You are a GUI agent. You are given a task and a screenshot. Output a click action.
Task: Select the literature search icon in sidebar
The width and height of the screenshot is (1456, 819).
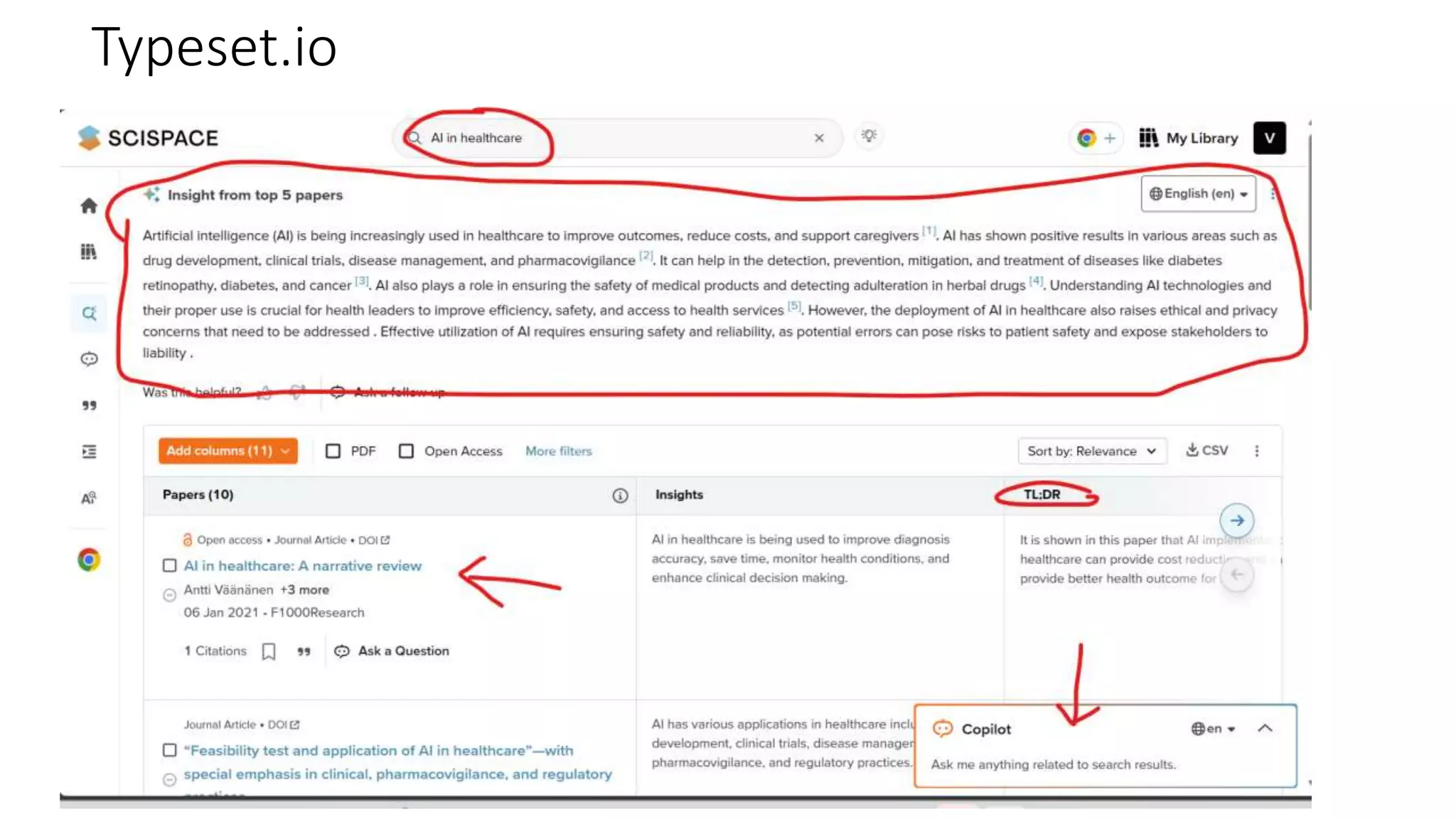coord(89,313)
